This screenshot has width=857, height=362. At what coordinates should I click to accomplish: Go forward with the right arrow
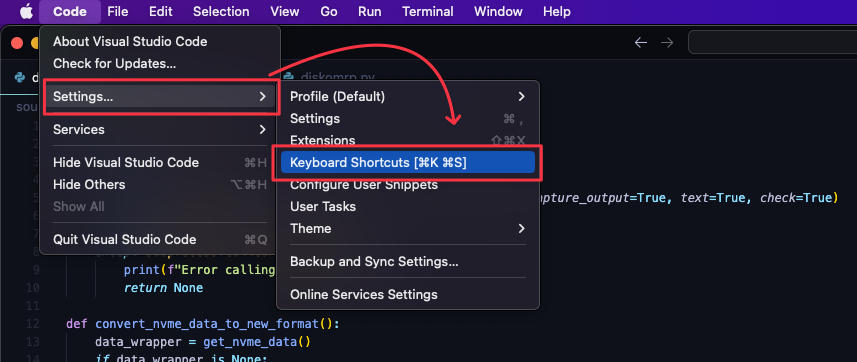(667, 42)
